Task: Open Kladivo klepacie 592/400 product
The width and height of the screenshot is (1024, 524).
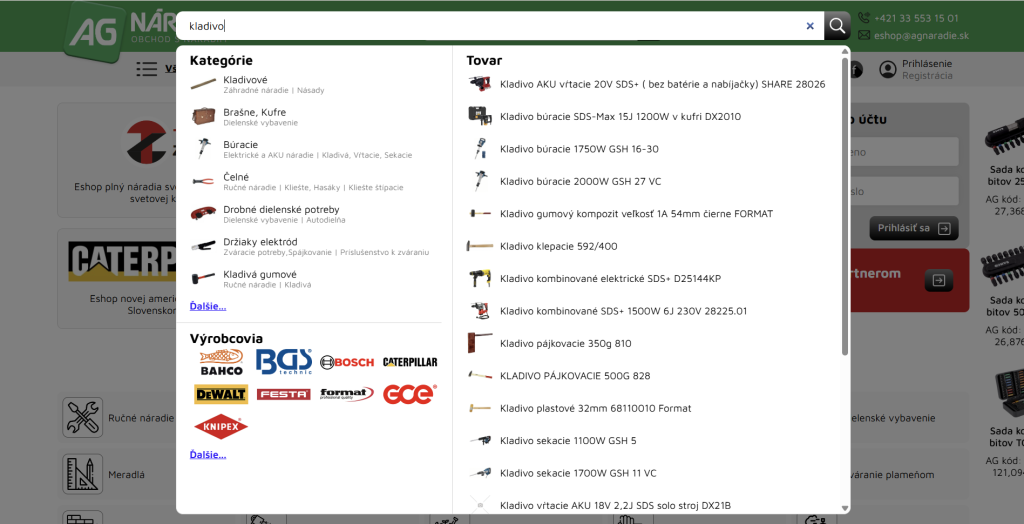Action: (558, 246)
